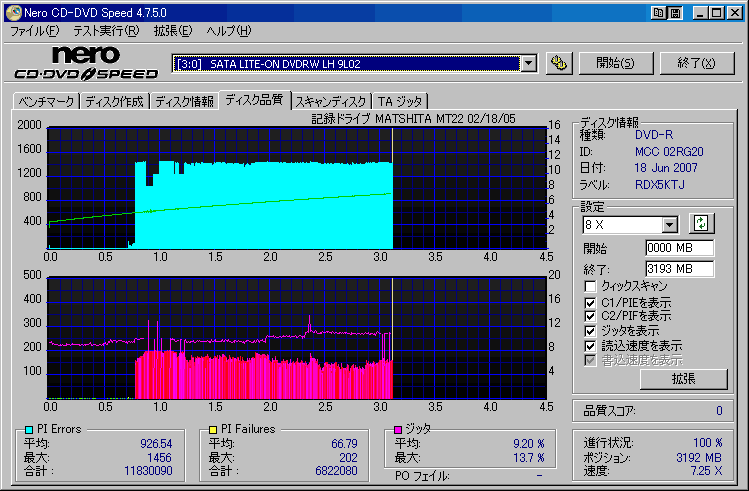Uncheck C1/PIEを表示 checkbox
This screenshot has height=491, width=749.
pyautogui.click(x=590, y=303)
